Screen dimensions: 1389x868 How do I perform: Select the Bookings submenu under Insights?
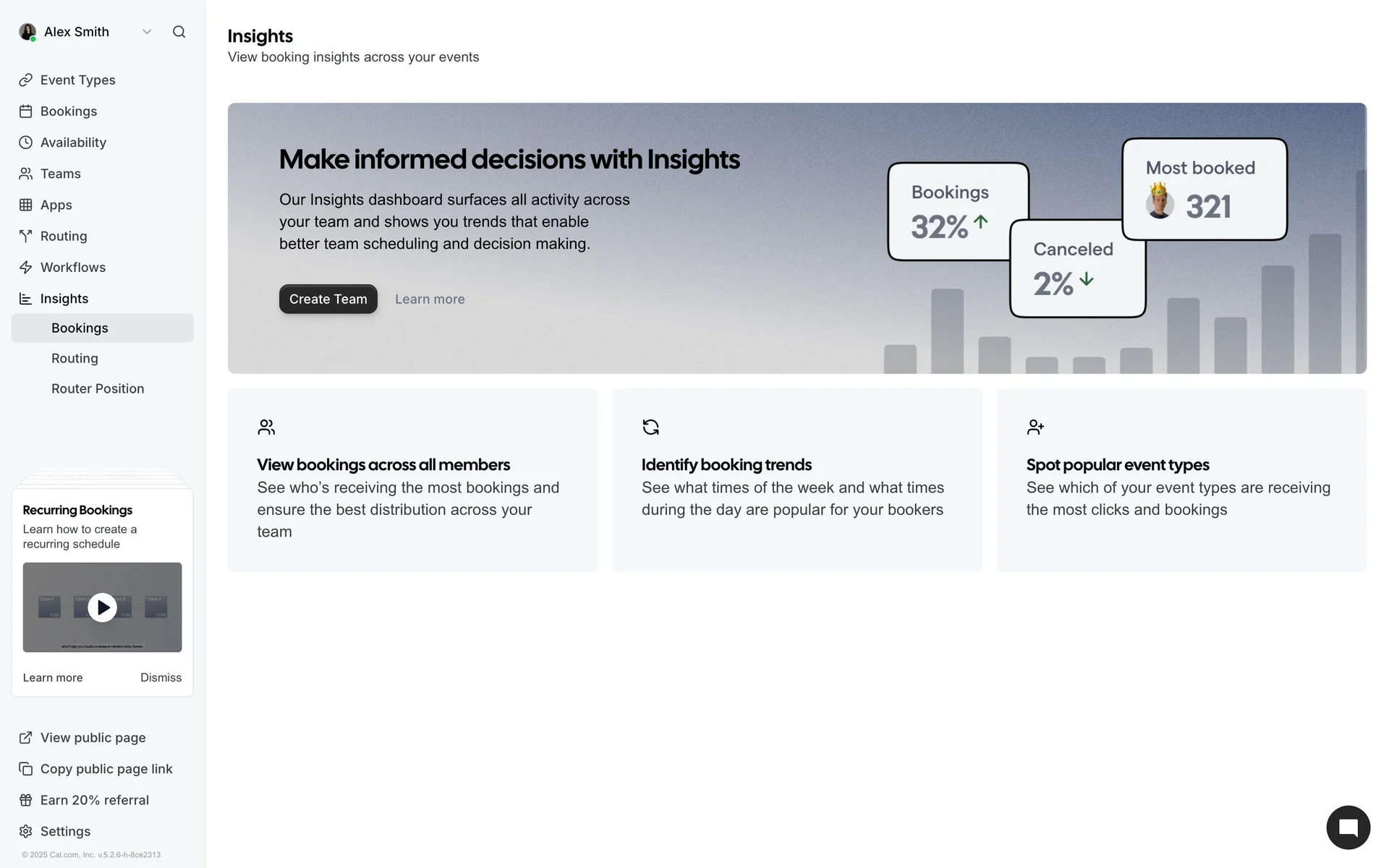click(80, 328)
